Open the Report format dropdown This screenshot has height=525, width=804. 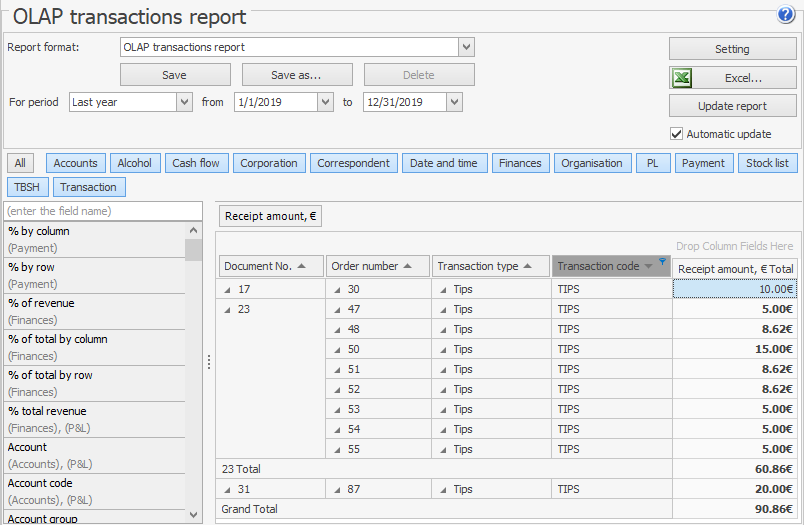pos(466,47)
